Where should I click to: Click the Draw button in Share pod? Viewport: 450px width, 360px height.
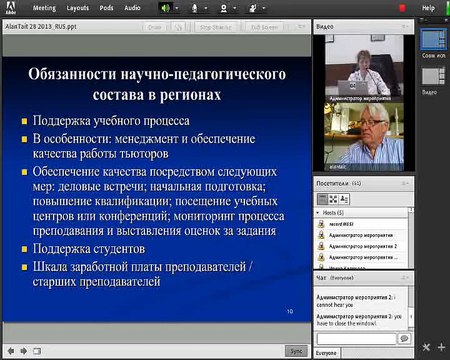pos(154,27)
